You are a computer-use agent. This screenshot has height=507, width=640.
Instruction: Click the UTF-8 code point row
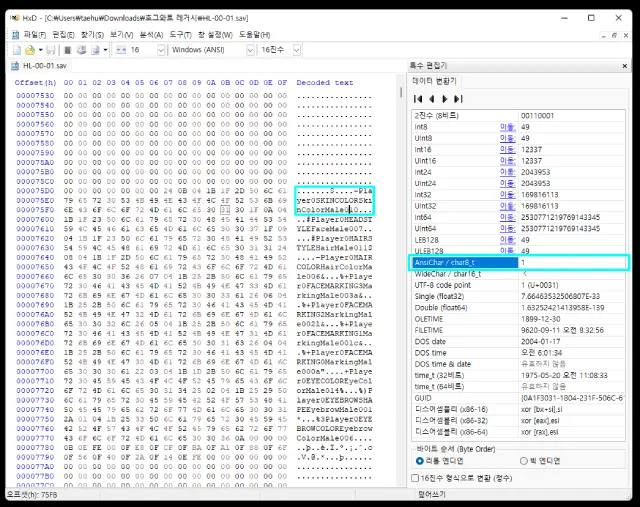[518, 285]
